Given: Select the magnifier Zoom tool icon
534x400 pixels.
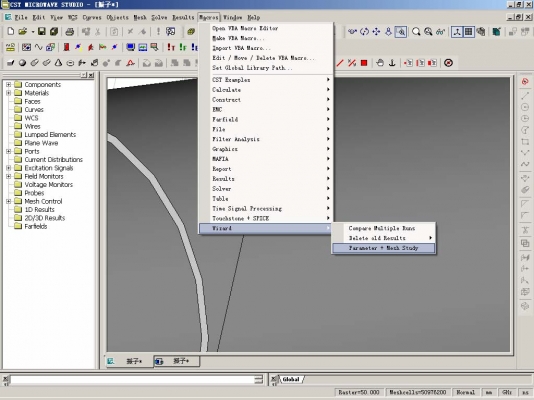Looking at the screenshot, I should pyautogui.click(x=416, y=32).
